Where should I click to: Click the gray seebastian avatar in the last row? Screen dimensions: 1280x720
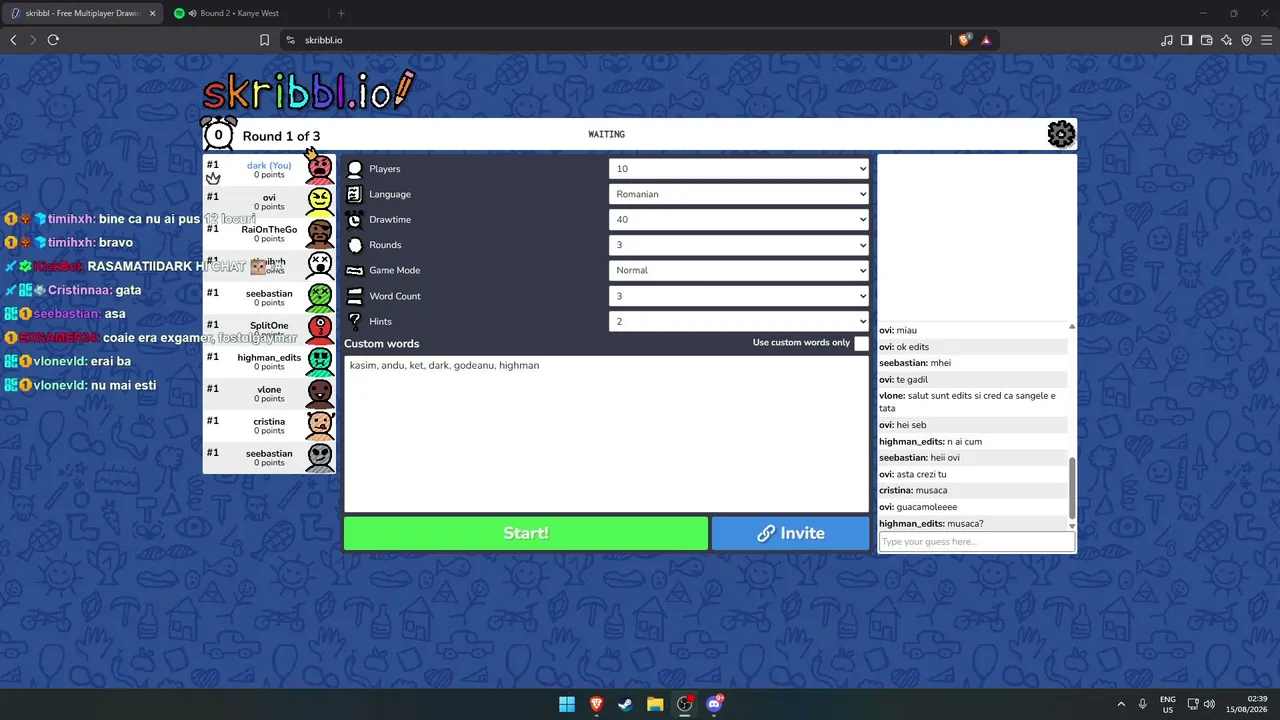(320, 458)
